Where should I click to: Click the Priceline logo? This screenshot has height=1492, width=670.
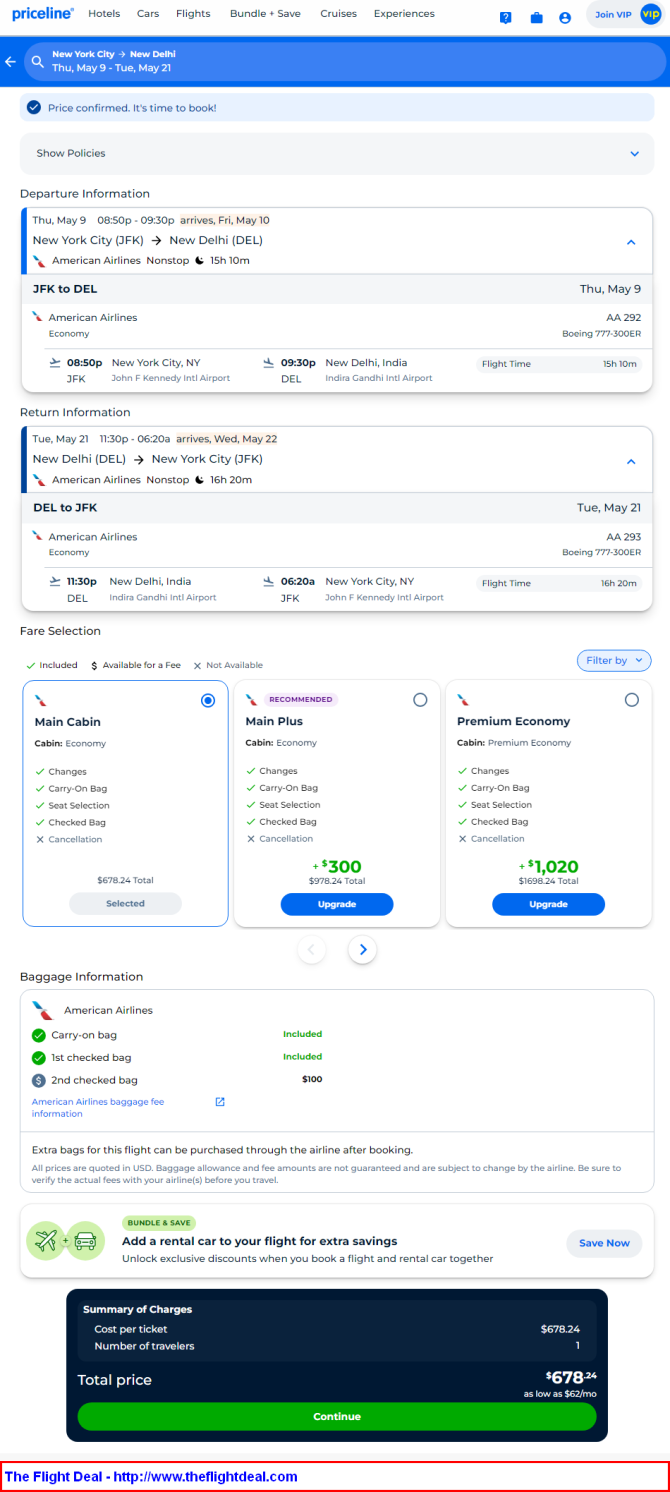(43, 13)
